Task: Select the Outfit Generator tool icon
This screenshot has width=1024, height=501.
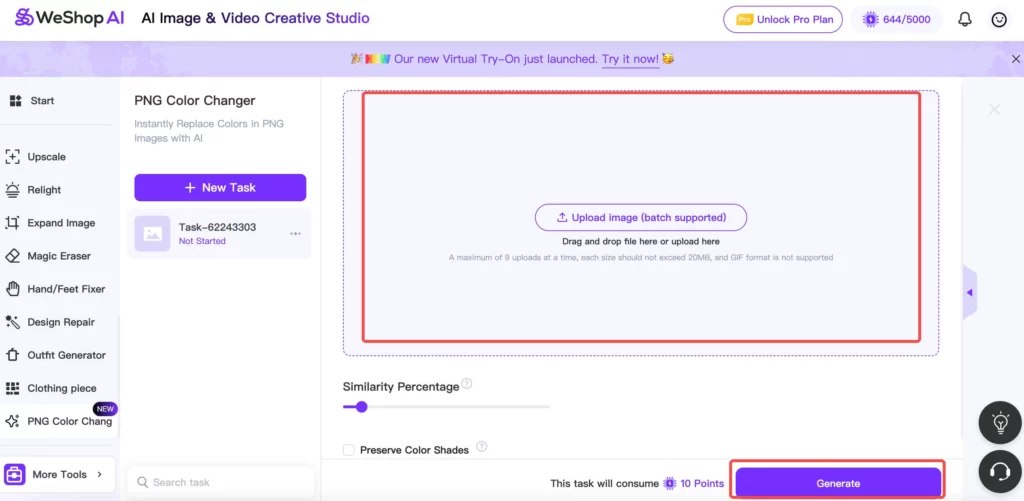Action: (x=12, y=355)
